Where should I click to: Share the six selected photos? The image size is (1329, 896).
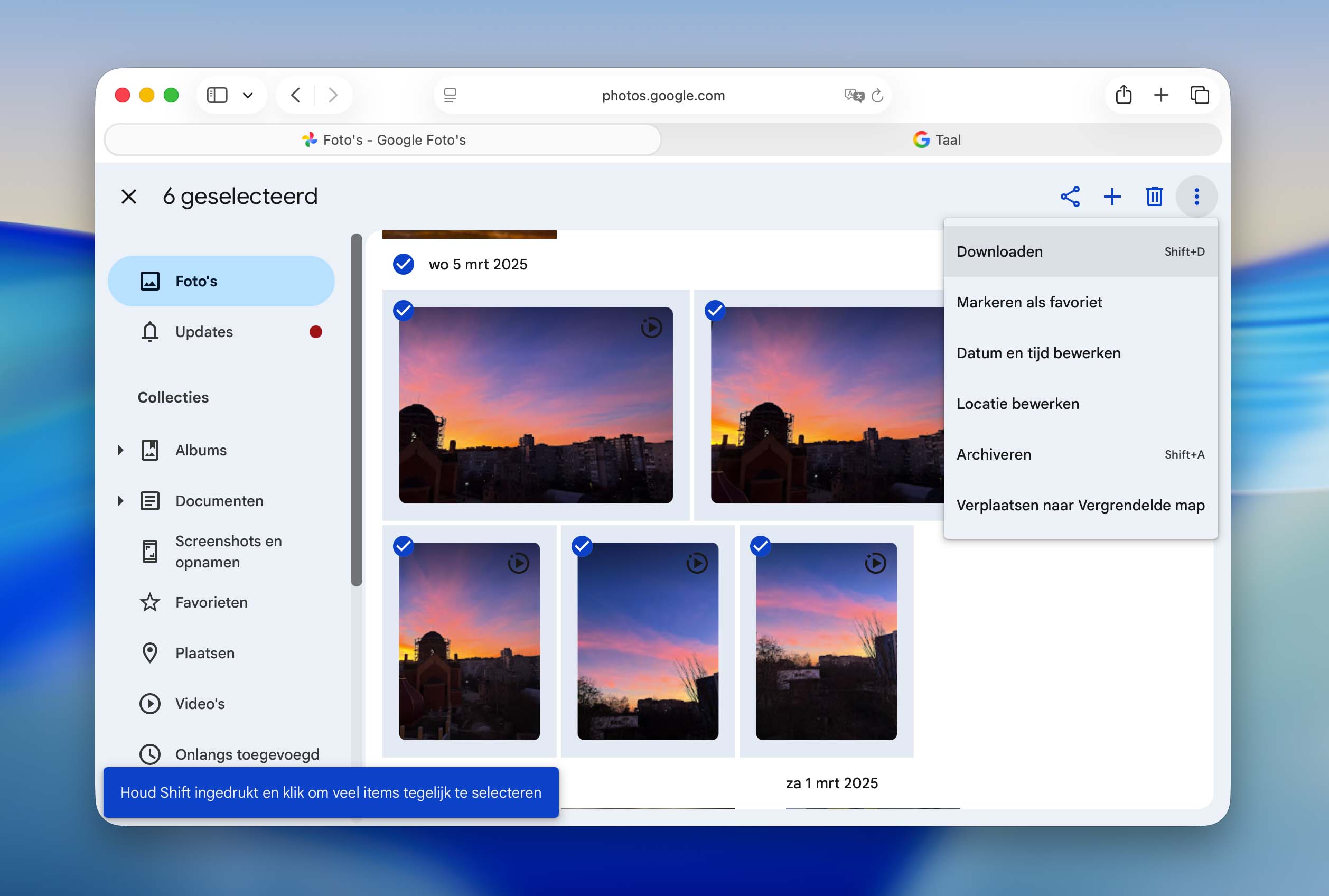click(1070, 197)
